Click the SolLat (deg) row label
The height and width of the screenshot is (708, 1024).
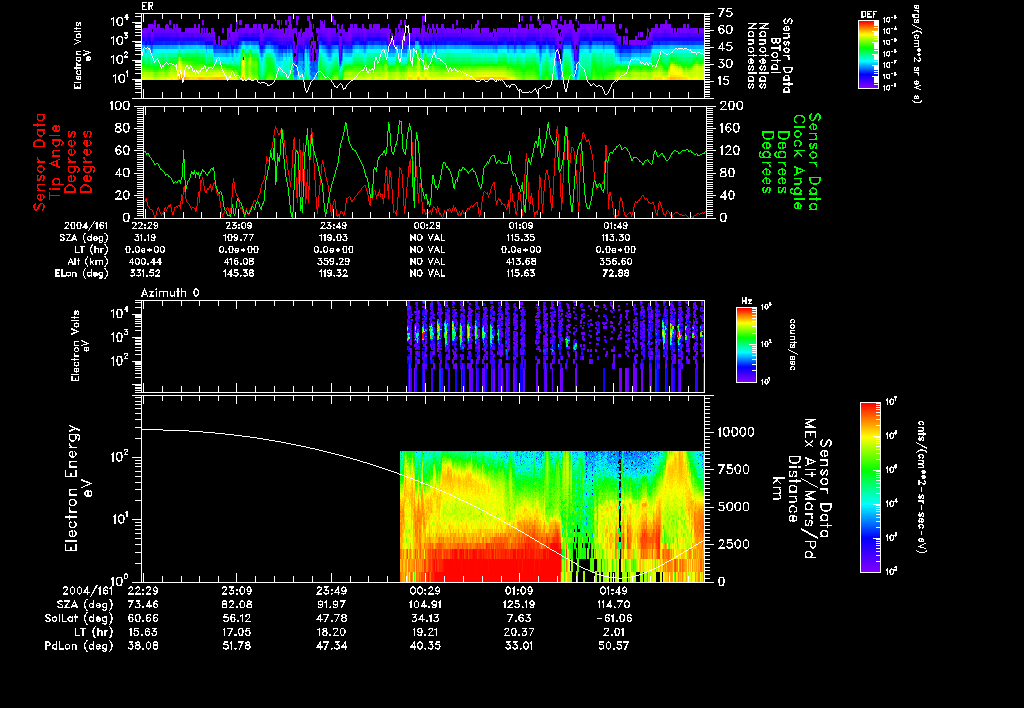coord(78,618)
